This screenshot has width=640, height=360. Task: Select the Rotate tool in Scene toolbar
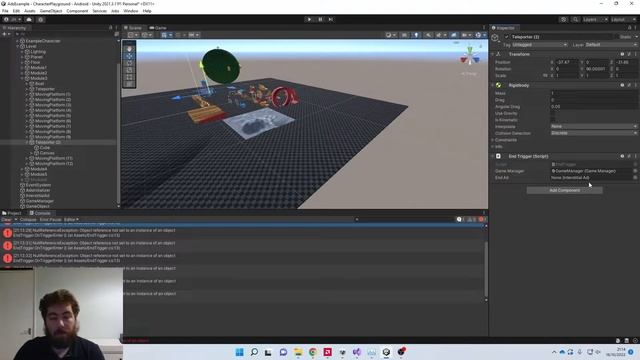129,63
